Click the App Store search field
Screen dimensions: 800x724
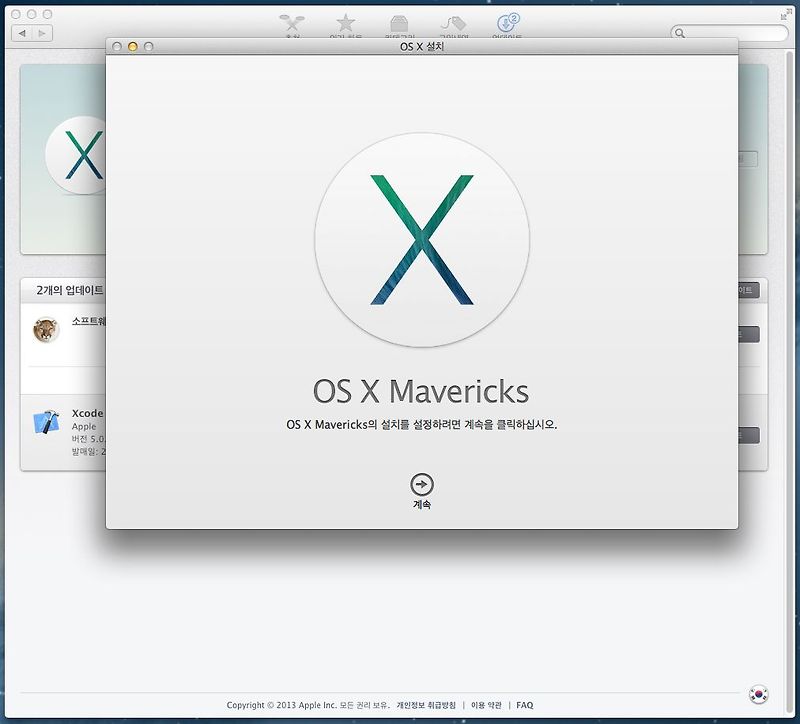pyautogui.click(x=730, y=33)
